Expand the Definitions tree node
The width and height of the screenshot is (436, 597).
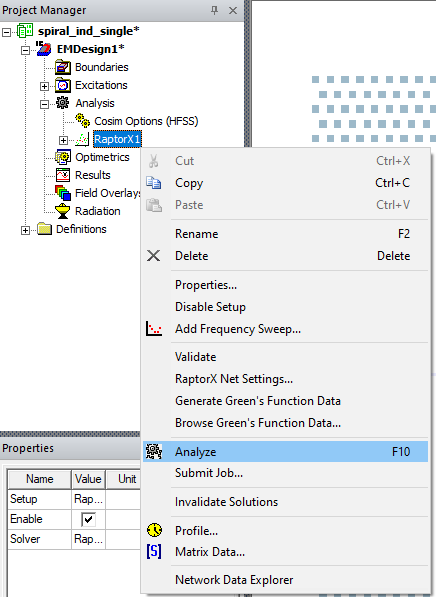coord(26,230)
